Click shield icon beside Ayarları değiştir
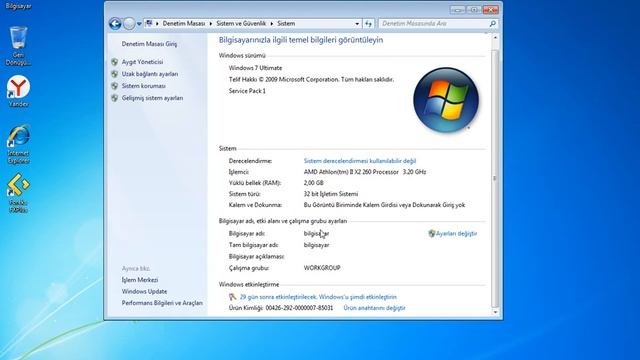The image size is (640, 360). pos(431,233)
